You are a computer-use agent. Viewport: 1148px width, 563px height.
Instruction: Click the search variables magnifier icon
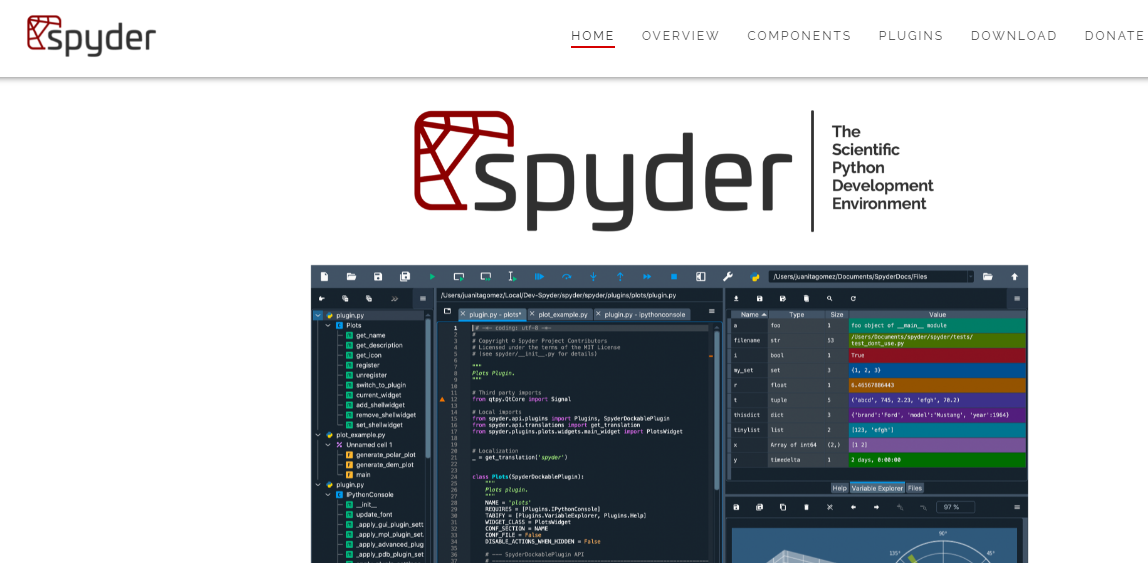830,299
